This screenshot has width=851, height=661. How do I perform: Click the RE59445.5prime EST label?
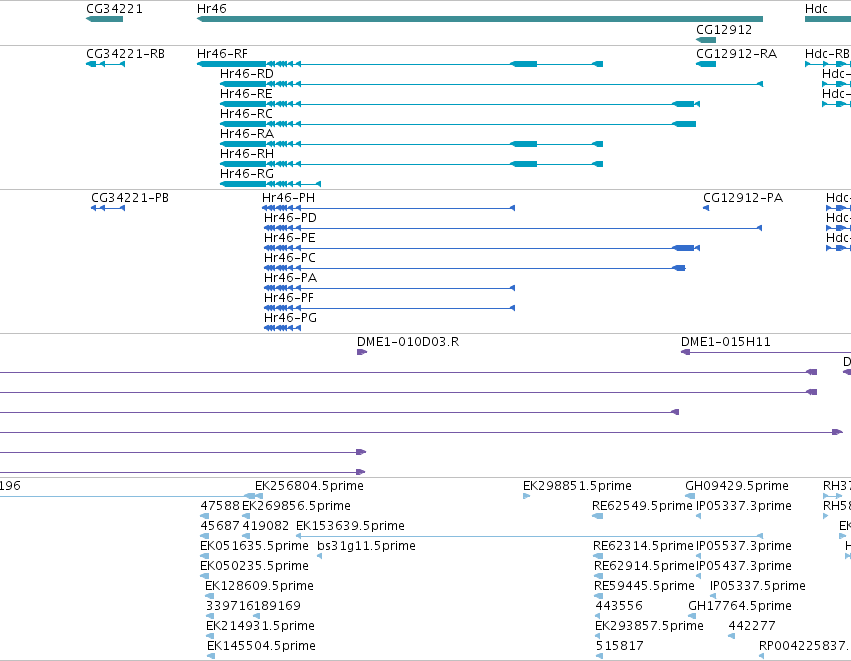(x=644, y=586)
